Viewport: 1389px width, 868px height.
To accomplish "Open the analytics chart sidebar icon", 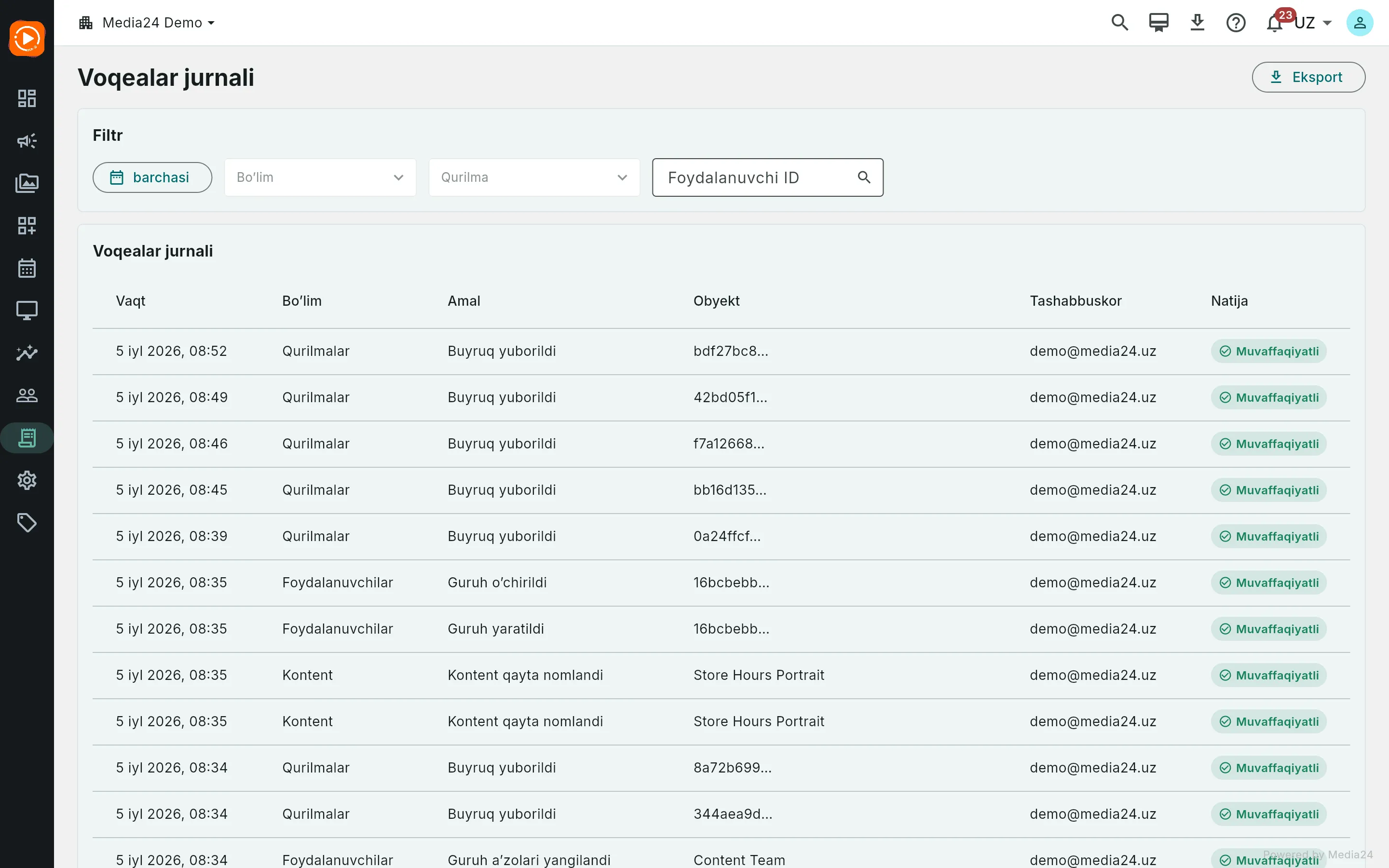I will coord(27,353).
